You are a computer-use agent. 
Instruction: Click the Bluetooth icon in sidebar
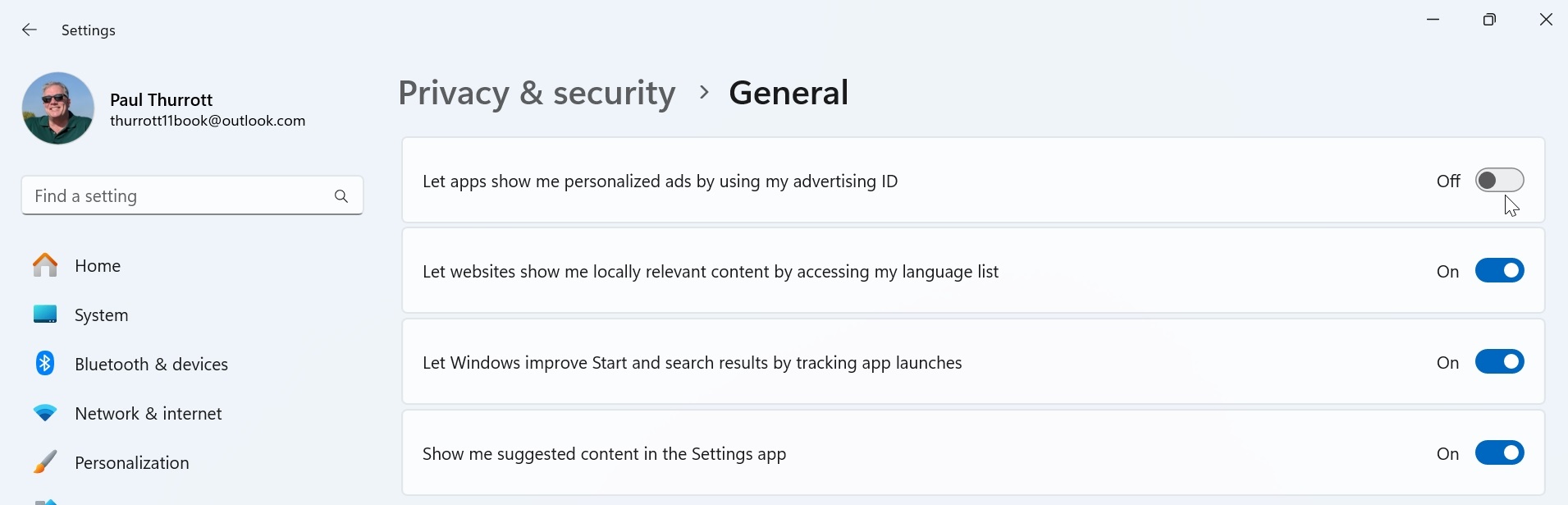(x=45, y=363)
